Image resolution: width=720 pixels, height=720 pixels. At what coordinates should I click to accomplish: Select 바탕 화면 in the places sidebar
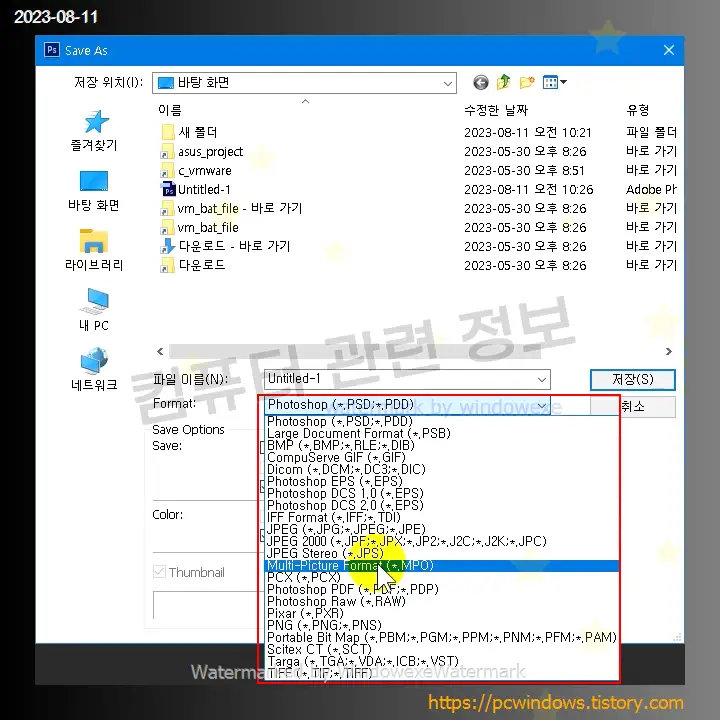tap(94, 191)
